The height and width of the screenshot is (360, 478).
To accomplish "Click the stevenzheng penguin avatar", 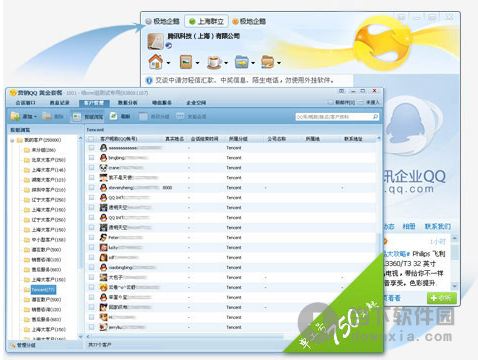I will (x=103, y=188).
